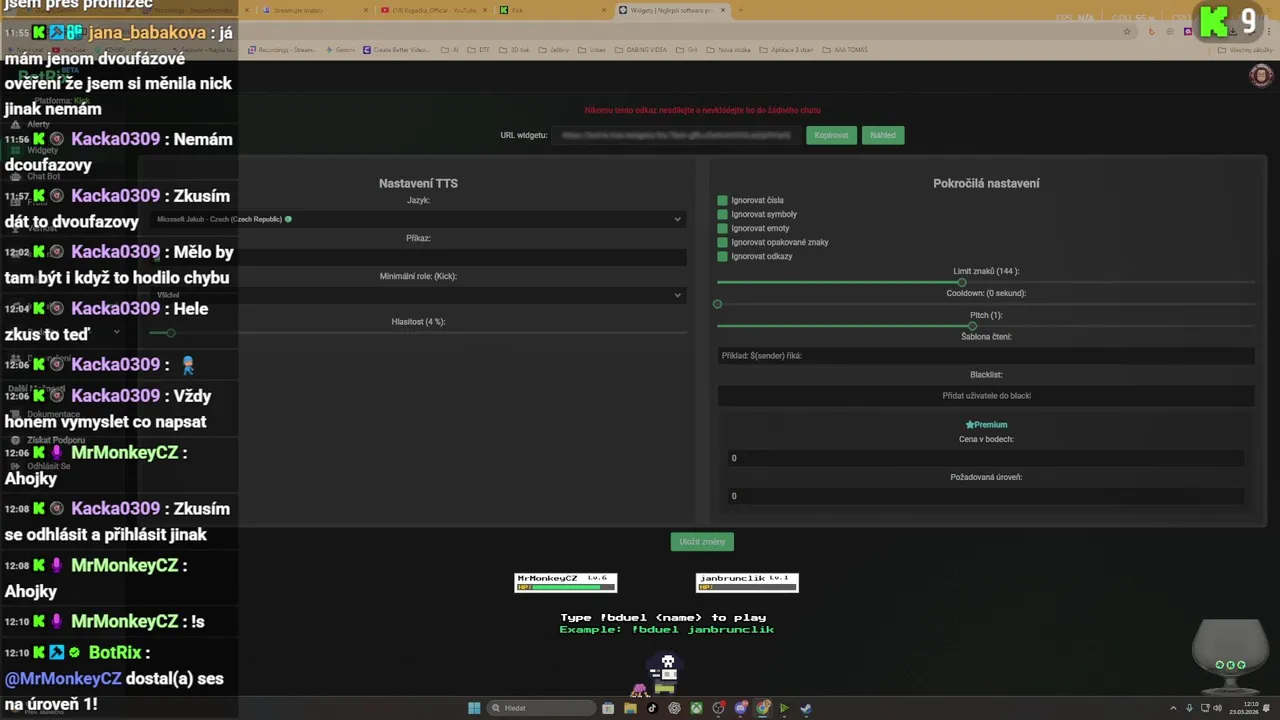Viewport: 1280px width, 720px height.
Task: Open the Aplikace 3 stran bookmarks folder
Action: tap(786, 50)
